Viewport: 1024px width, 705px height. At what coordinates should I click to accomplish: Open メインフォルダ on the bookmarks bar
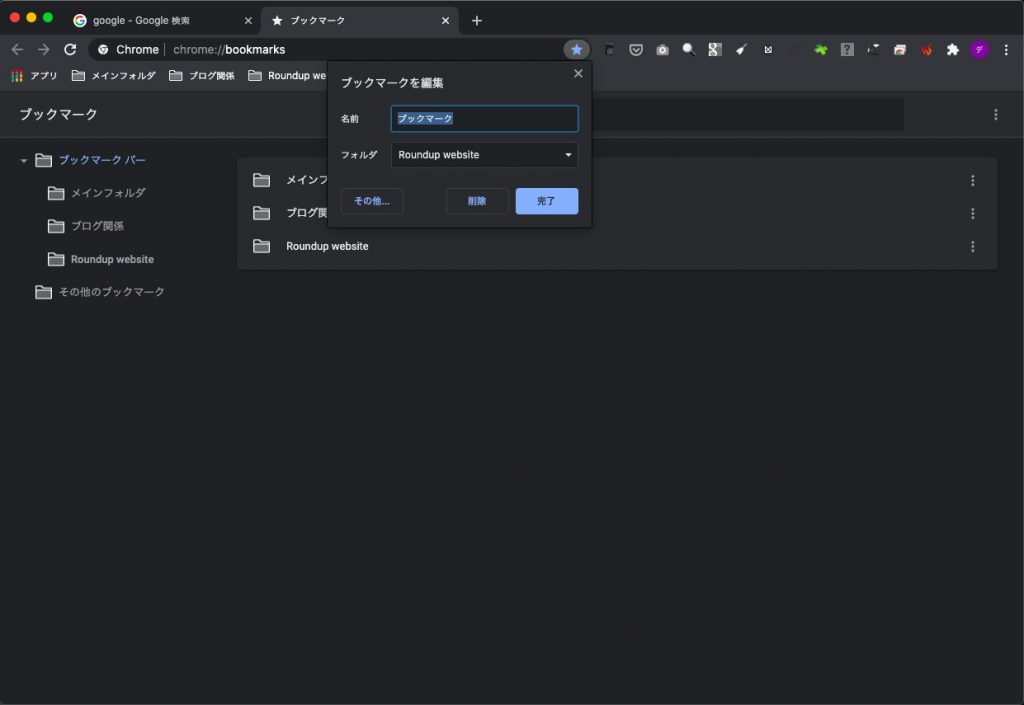pyautogui.click(x=114, y=76)
